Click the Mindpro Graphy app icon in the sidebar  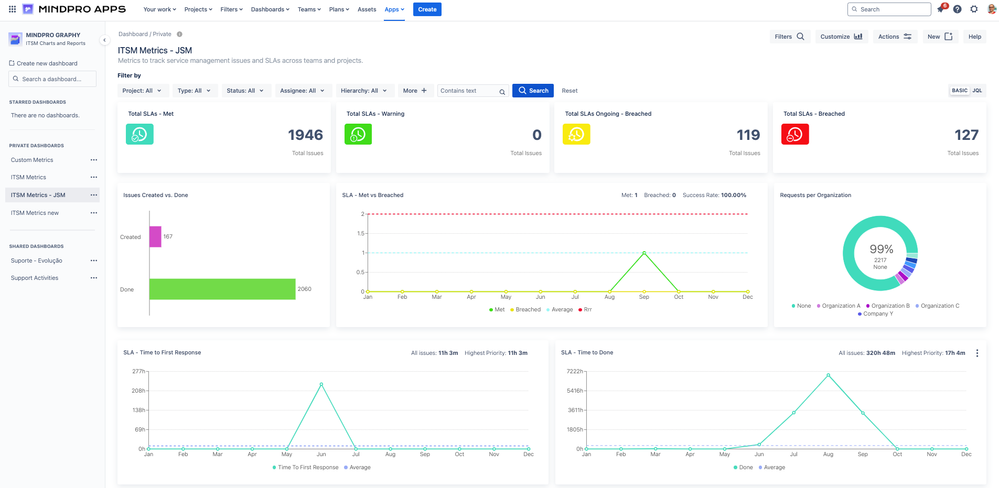(x=15, y=39)
